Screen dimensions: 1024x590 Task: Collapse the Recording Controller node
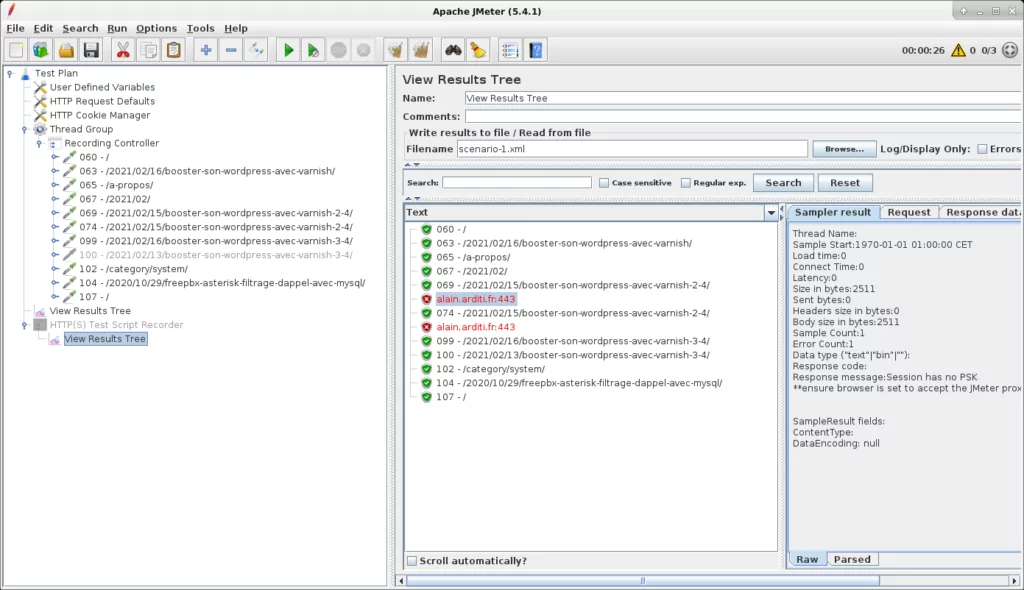[x=39, y=143]
